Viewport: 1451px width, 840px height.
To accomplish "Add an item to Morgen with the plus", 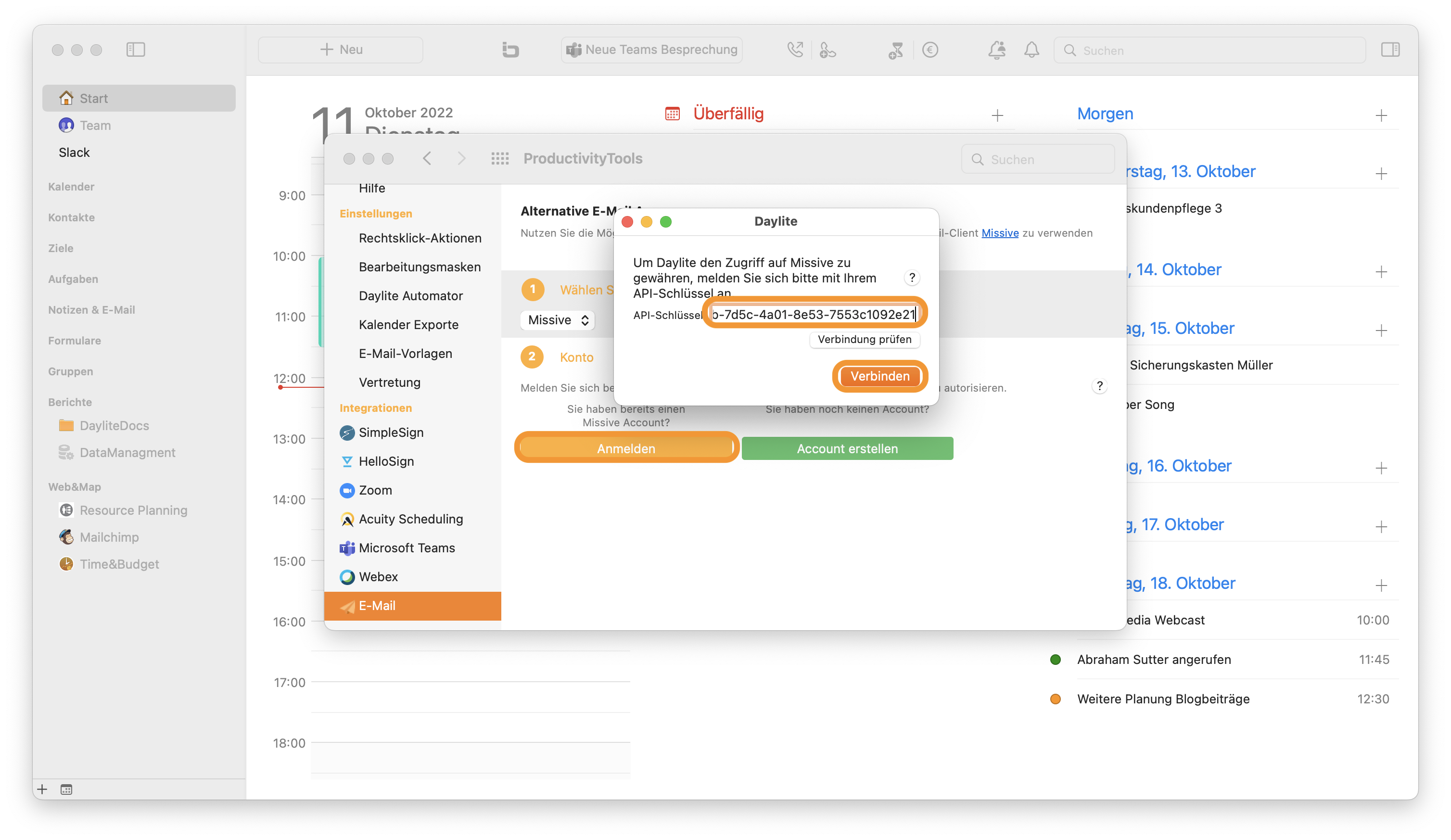I will click(1381, 115).
